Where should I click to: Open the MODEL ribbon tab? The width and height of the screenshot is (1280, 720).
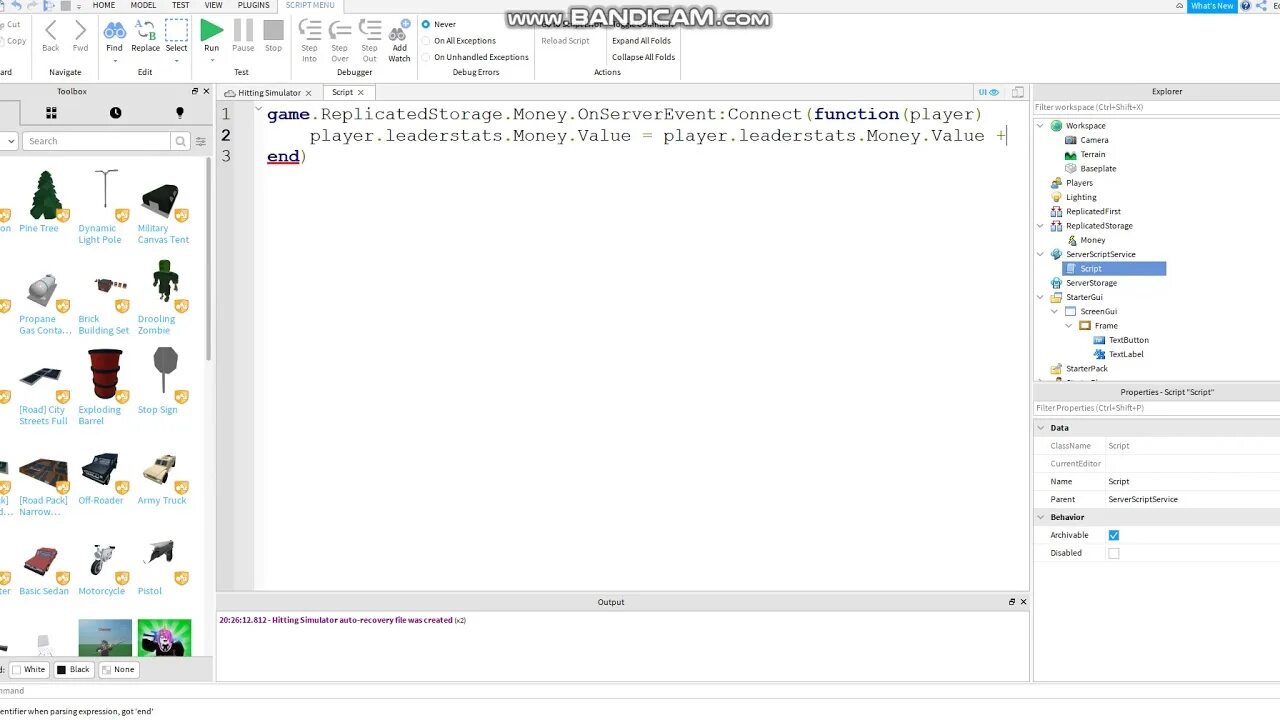coord(143,5)
